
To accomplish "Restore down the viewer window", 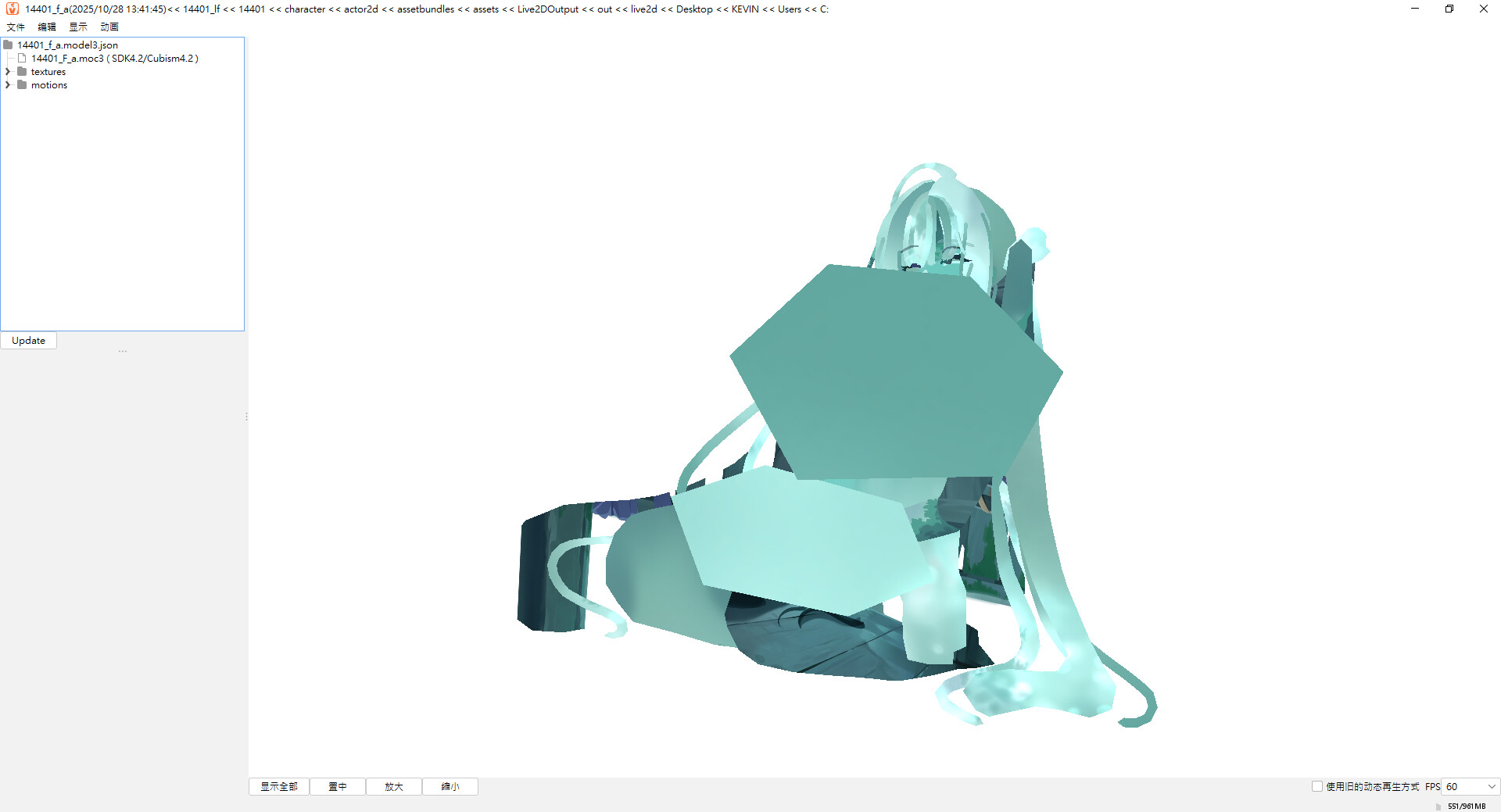I will tap(1449, 9).
